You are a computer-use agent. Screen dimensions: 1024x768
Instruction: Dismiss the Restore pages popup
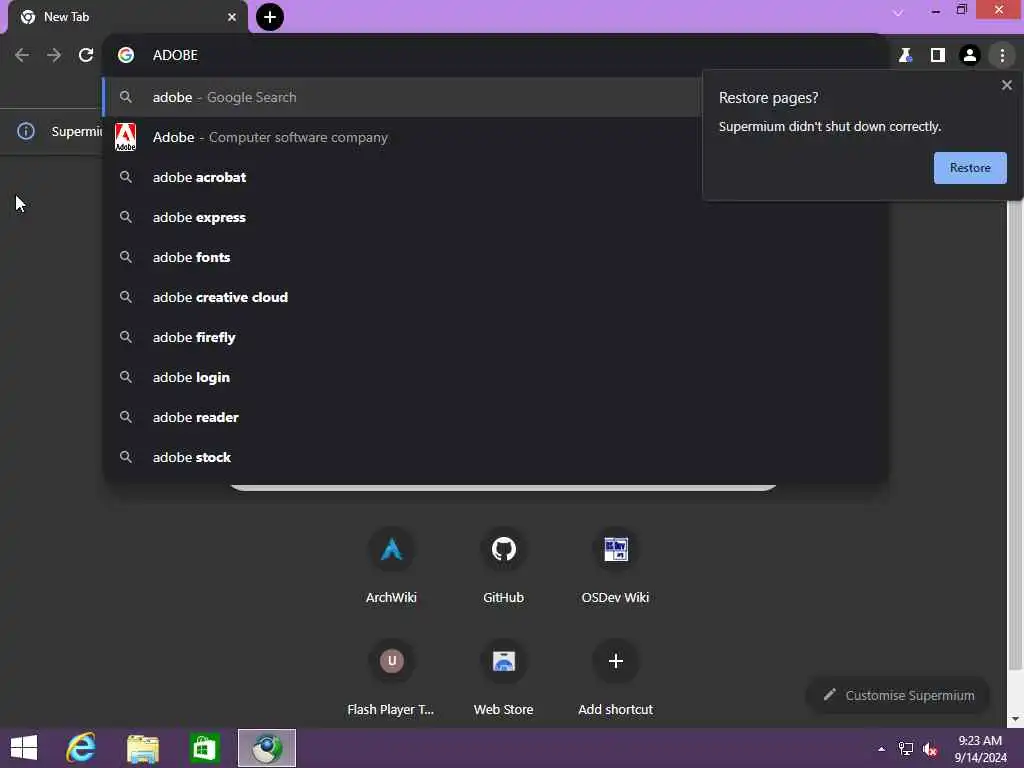pos(1006,85)
